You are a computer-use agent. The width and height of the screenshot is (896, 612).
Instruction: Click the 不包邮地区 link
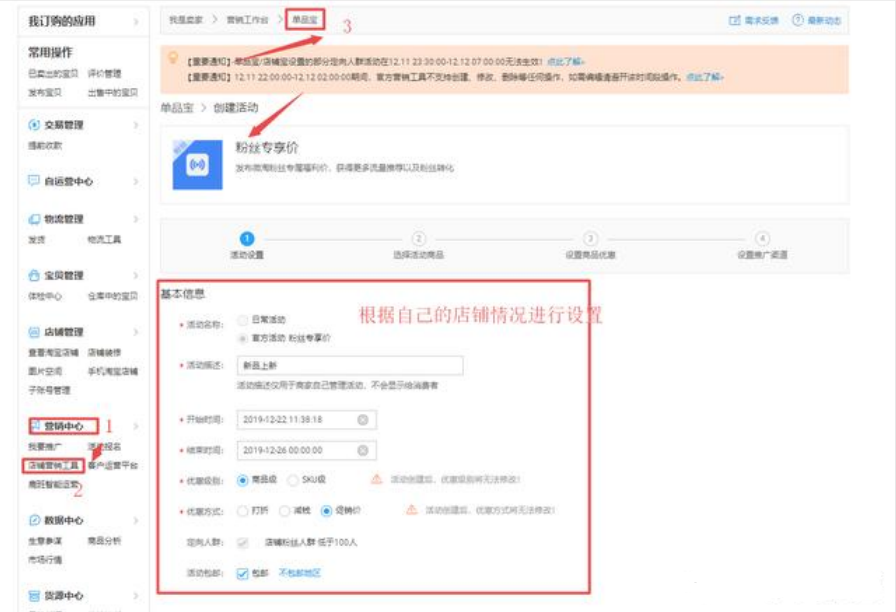click(300, 574)
